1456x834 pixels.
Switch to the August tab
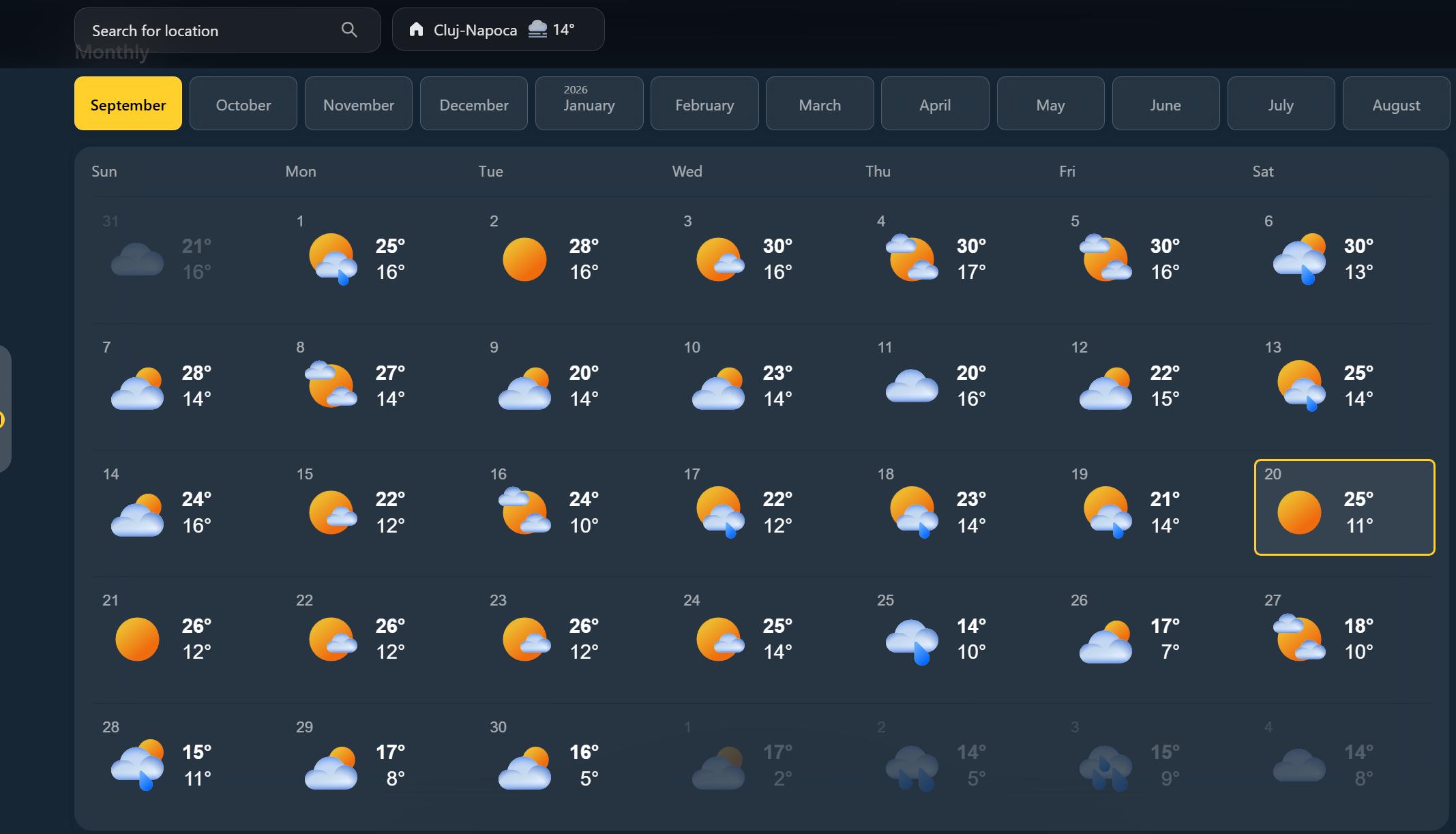[1395, 104]
